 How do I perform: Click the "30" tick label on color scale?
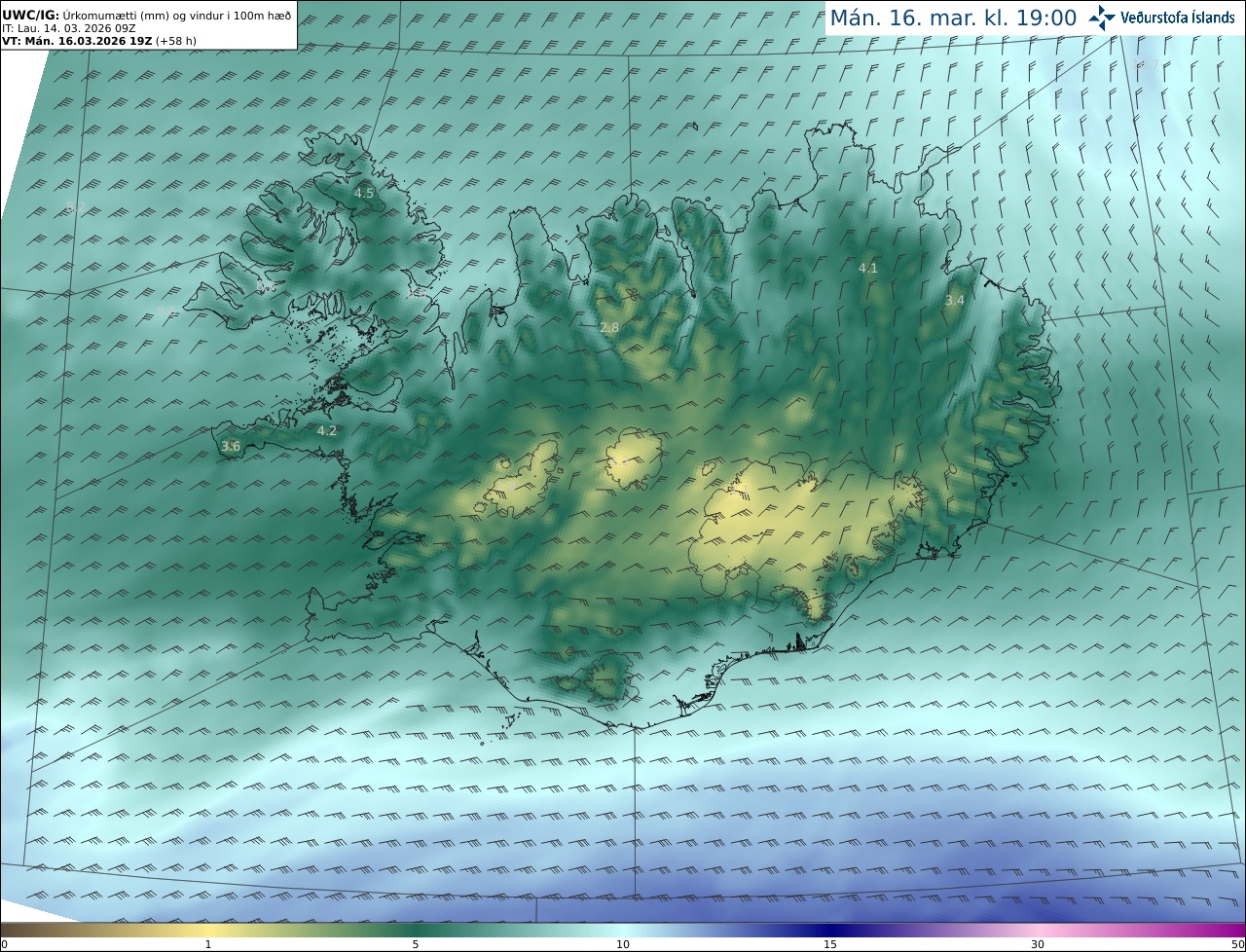pos(1038,944)
